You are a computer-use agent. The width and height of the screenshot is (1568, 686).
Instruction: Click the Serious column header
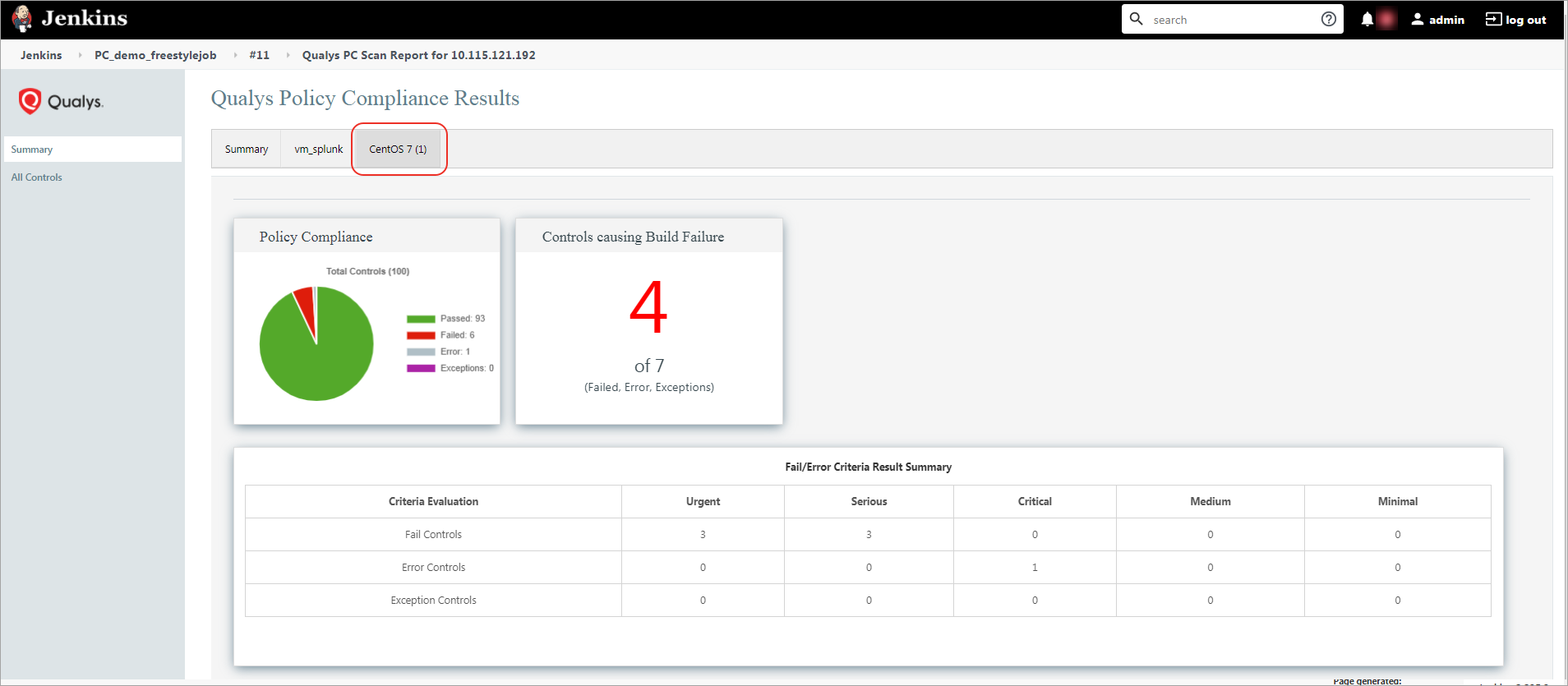[x=869, y=501]
